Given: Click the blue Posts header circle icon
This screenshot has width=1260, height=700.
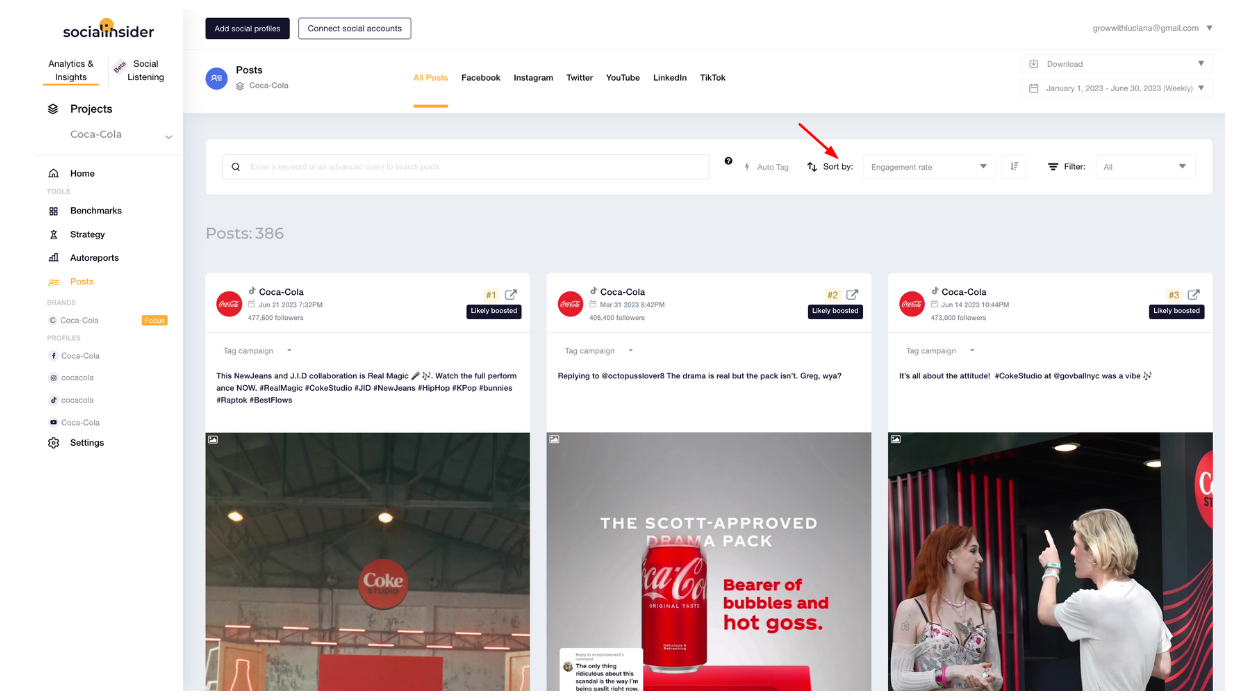Looking at the screenshot, I should pyautogui.click(x=217, y=78).
